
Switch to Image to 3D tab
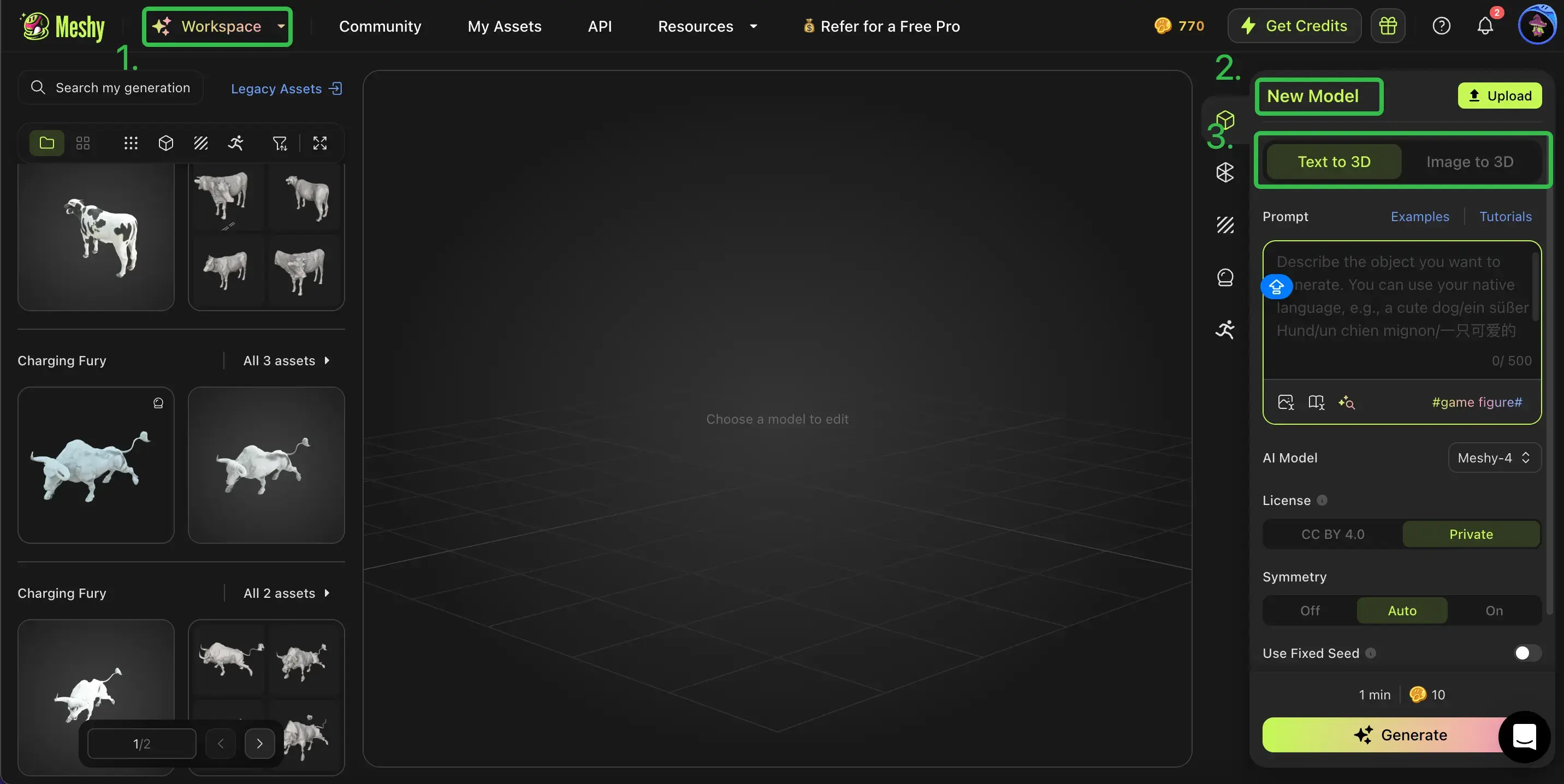click(x=1470, y=162)
